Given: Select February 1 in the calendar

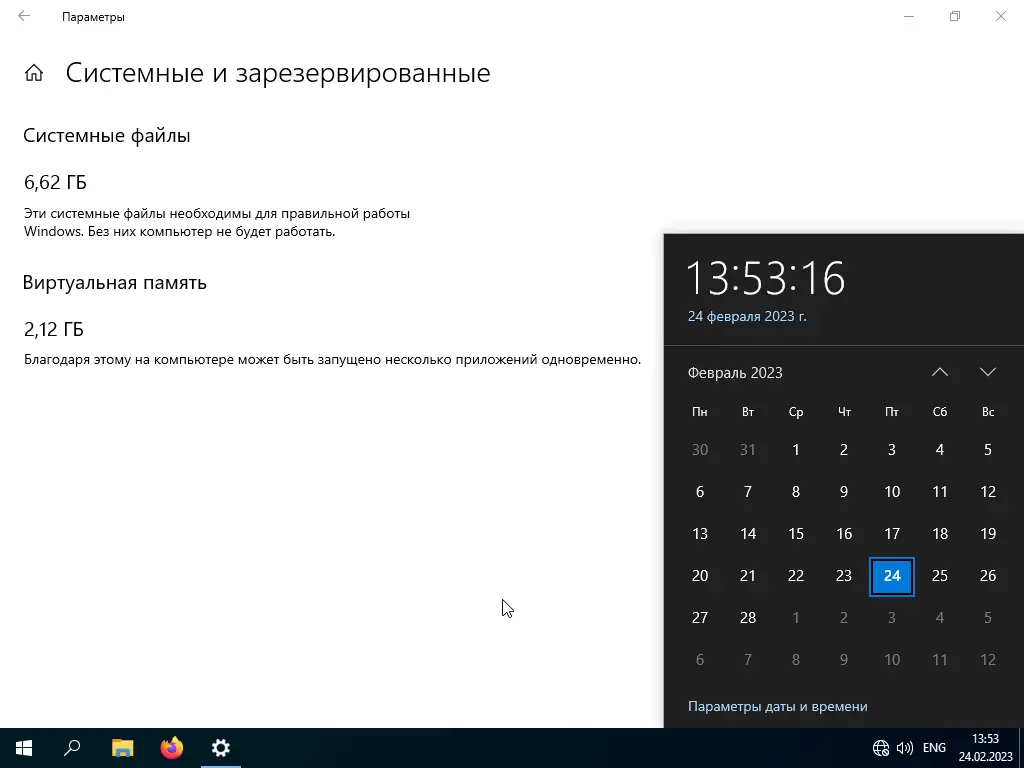Looking at the screenshot, I should [x=795, y=450].
